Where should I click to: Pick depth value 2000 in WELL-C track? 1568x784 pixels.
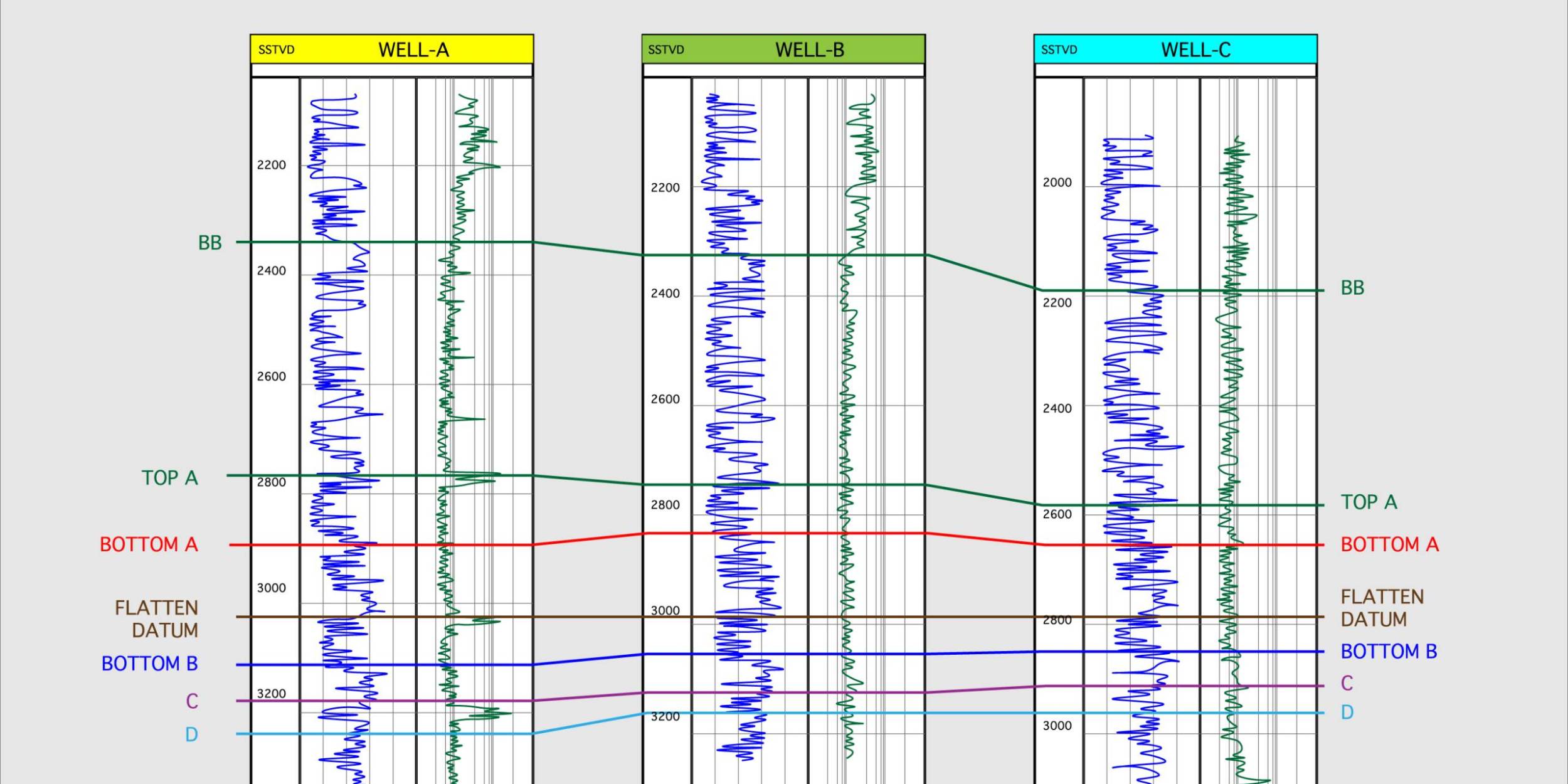point(1057,183)
